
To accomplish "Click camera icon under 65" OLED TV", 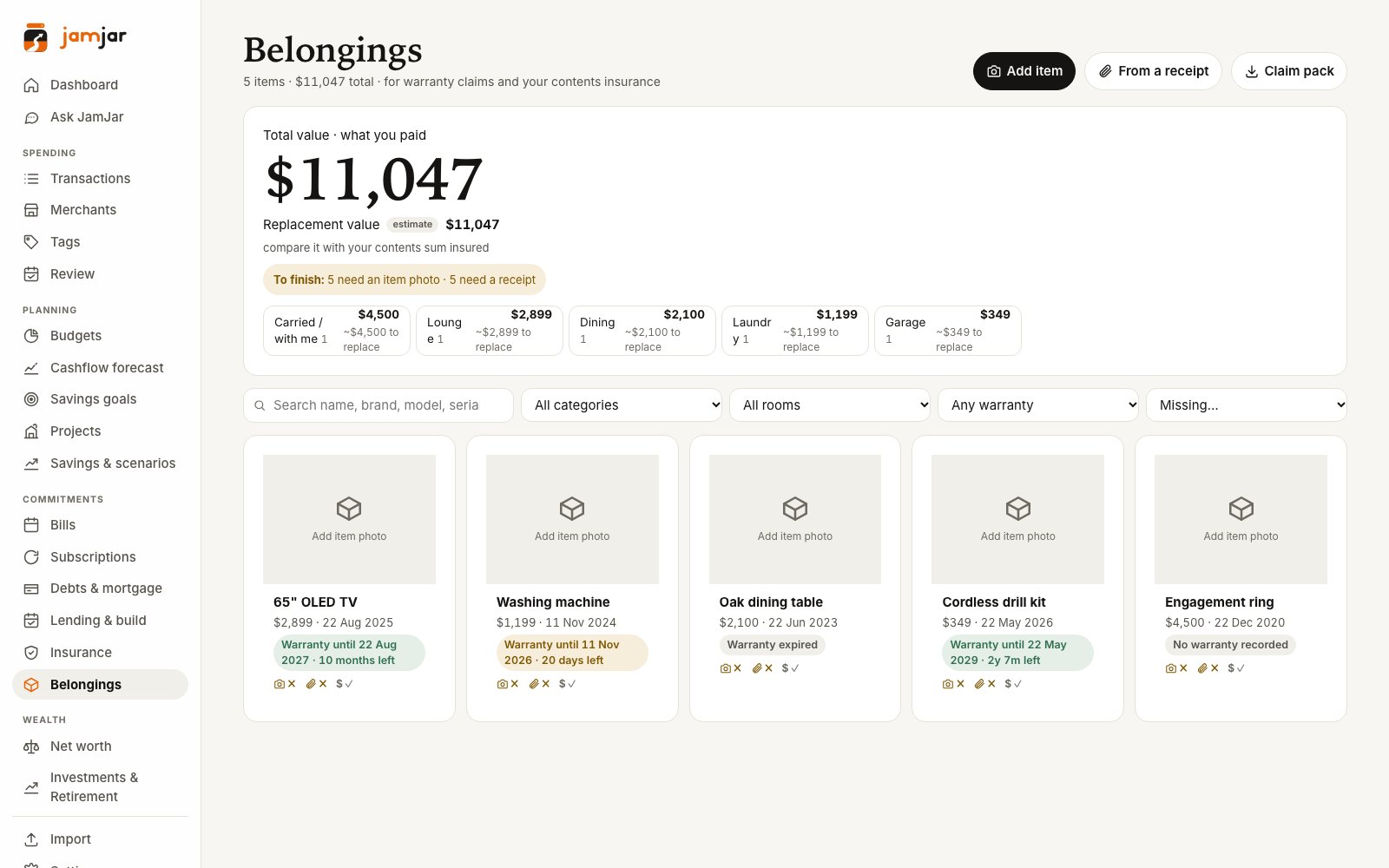I will tap(280, 684).
